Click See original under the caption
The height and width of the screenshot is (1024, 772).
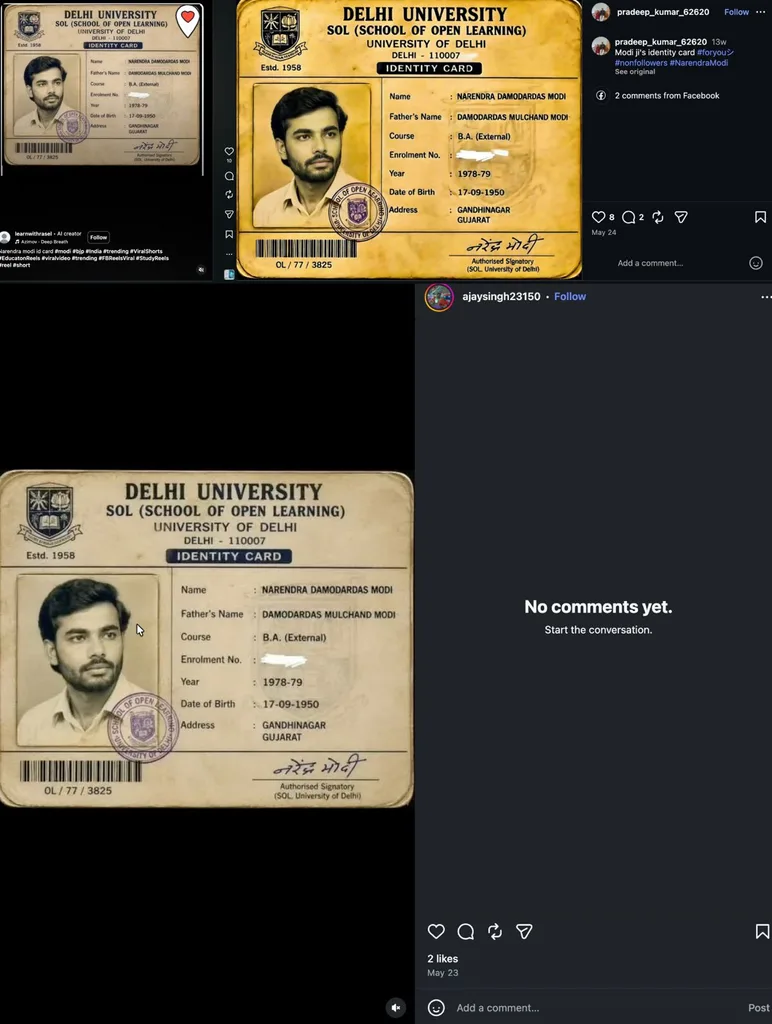[635, 72]
